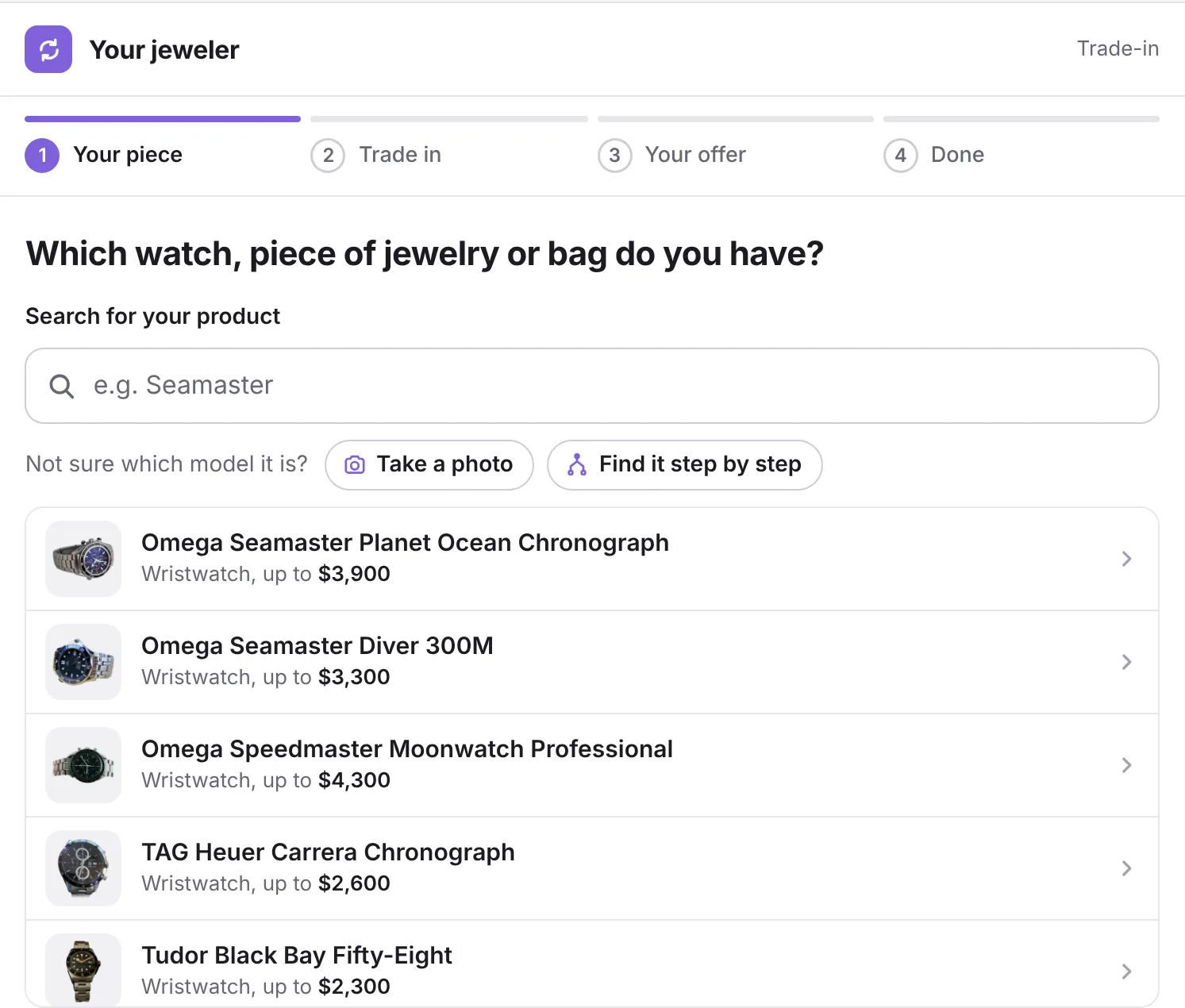Screen dimensions: 1185x1008
Task: Select the Your piece step label
Action: (x=128, y=155)
